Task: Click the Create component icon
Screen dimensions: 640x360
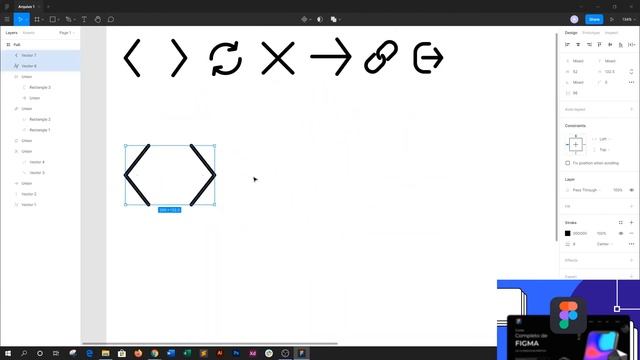Action: tap(304, 19)
